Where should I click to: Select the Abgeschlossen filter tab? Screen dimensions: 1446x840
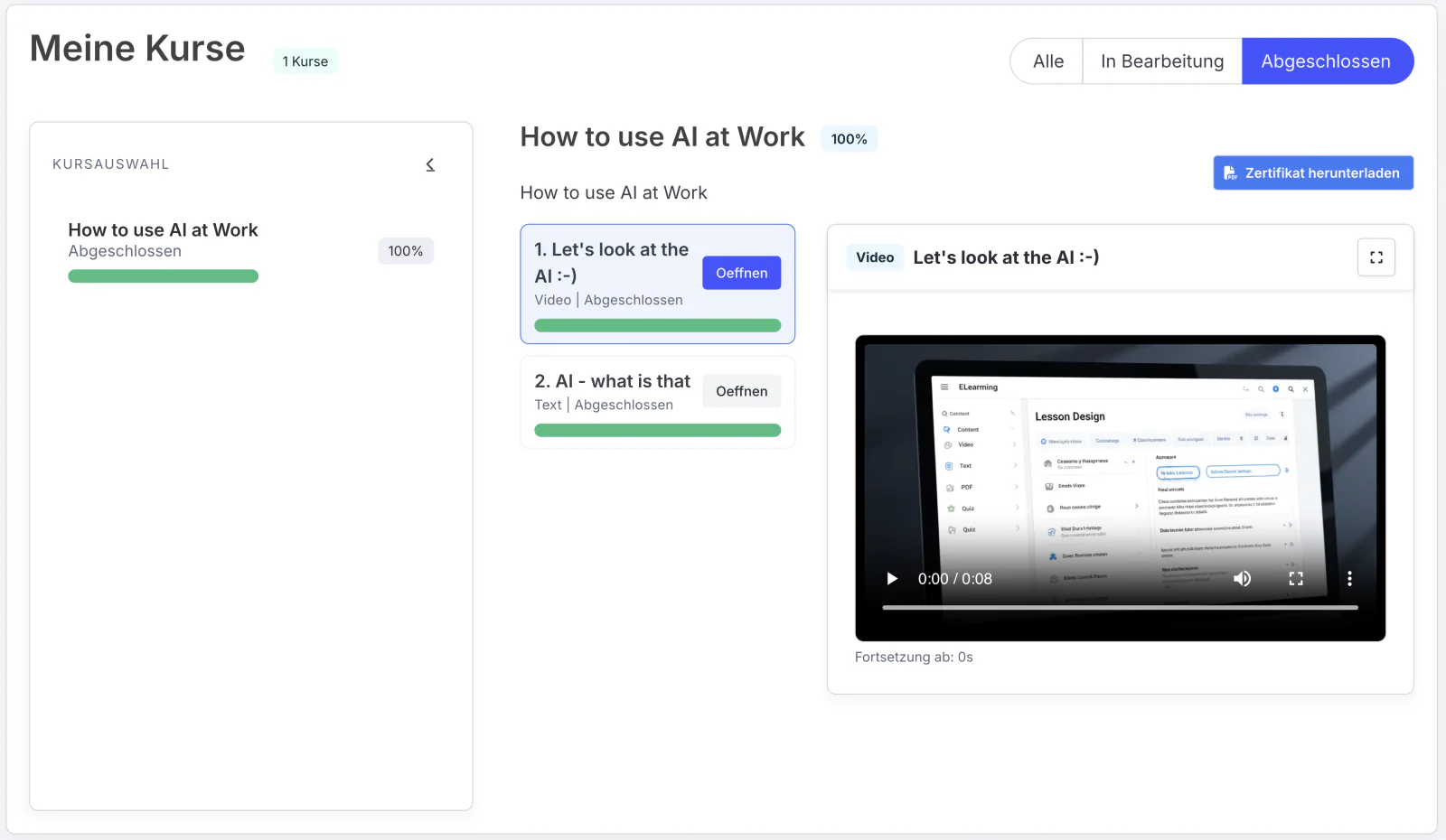tap(1327, 61)
